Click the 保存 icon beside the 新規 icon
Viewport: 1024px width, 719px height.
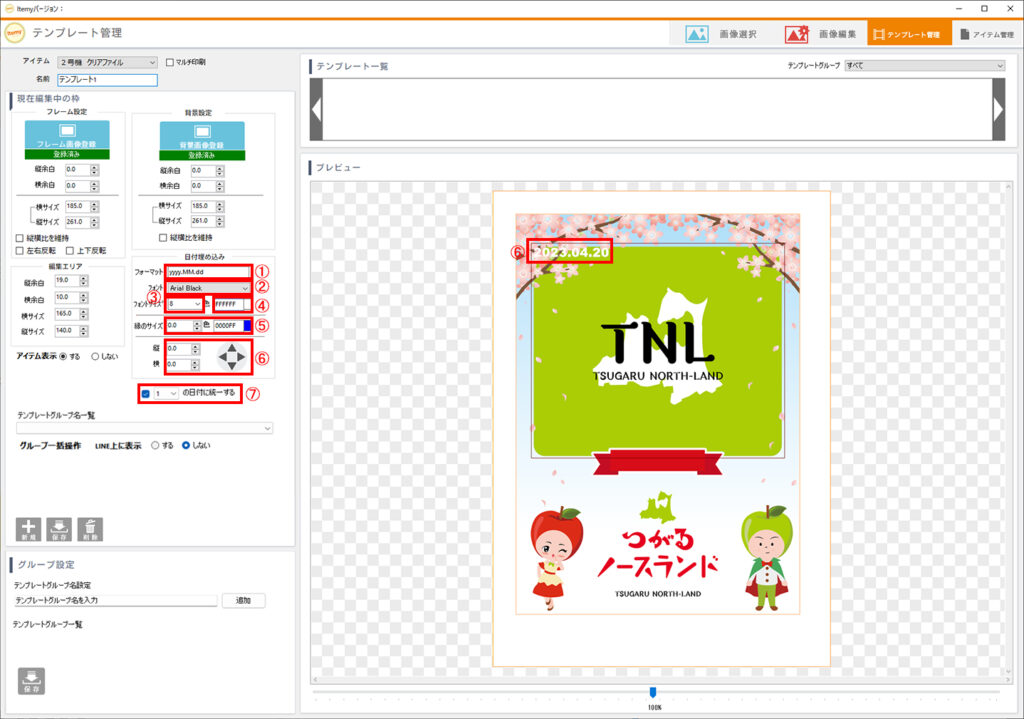pyautogui.click(x=60, y=528)
